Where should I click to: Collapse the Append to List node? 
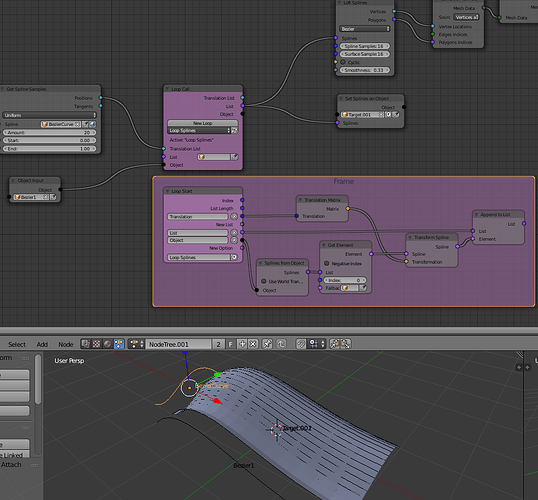tap(476, 214)
